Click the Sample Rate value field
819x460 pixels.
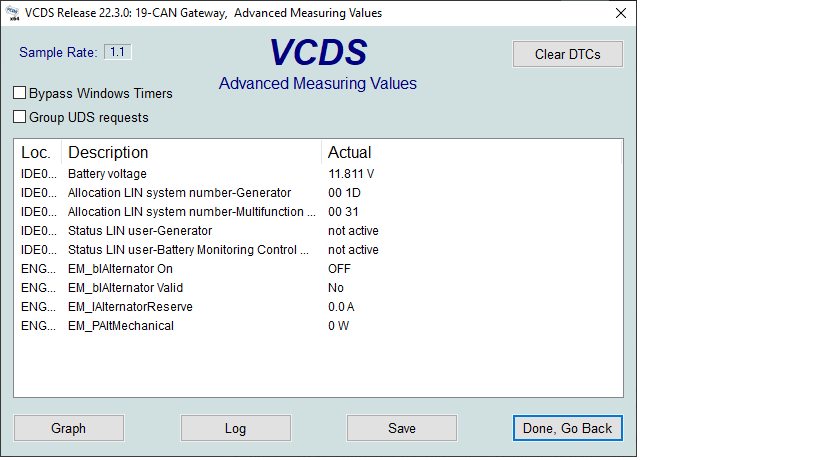[118, 52]
